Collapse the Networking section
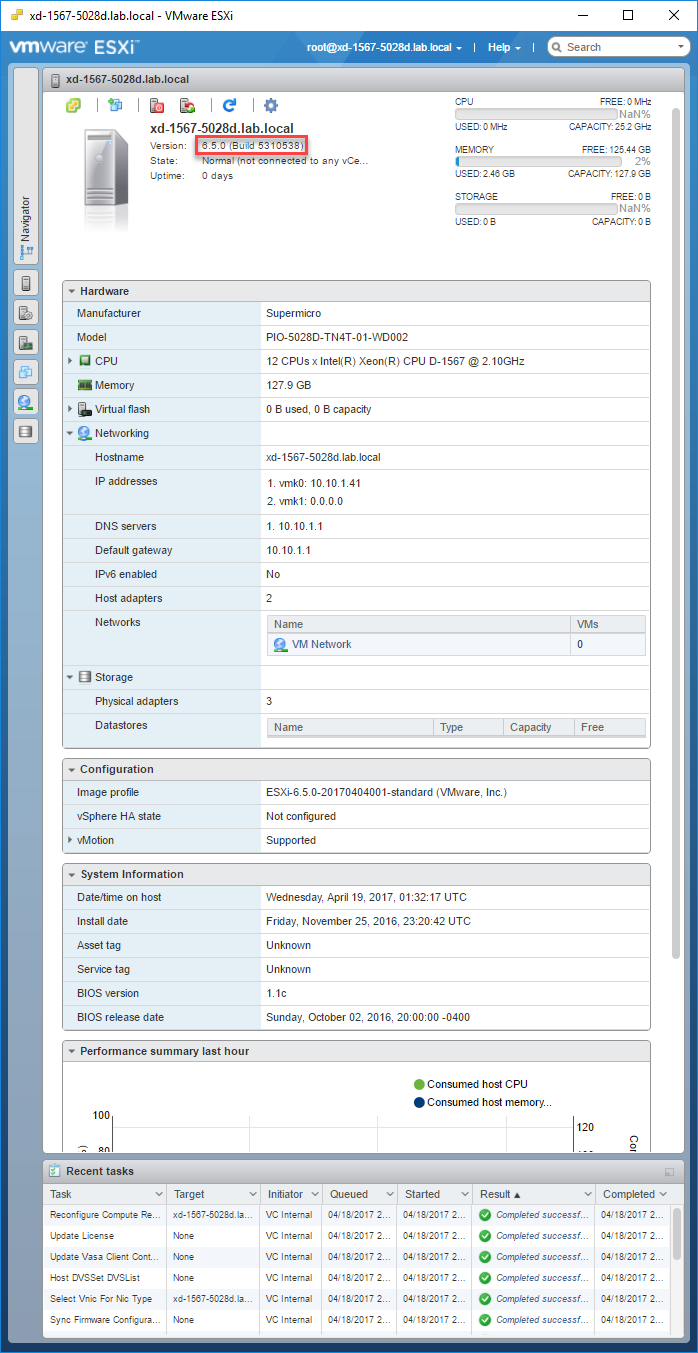698x1353 pixels. click(x=70, y=433)
